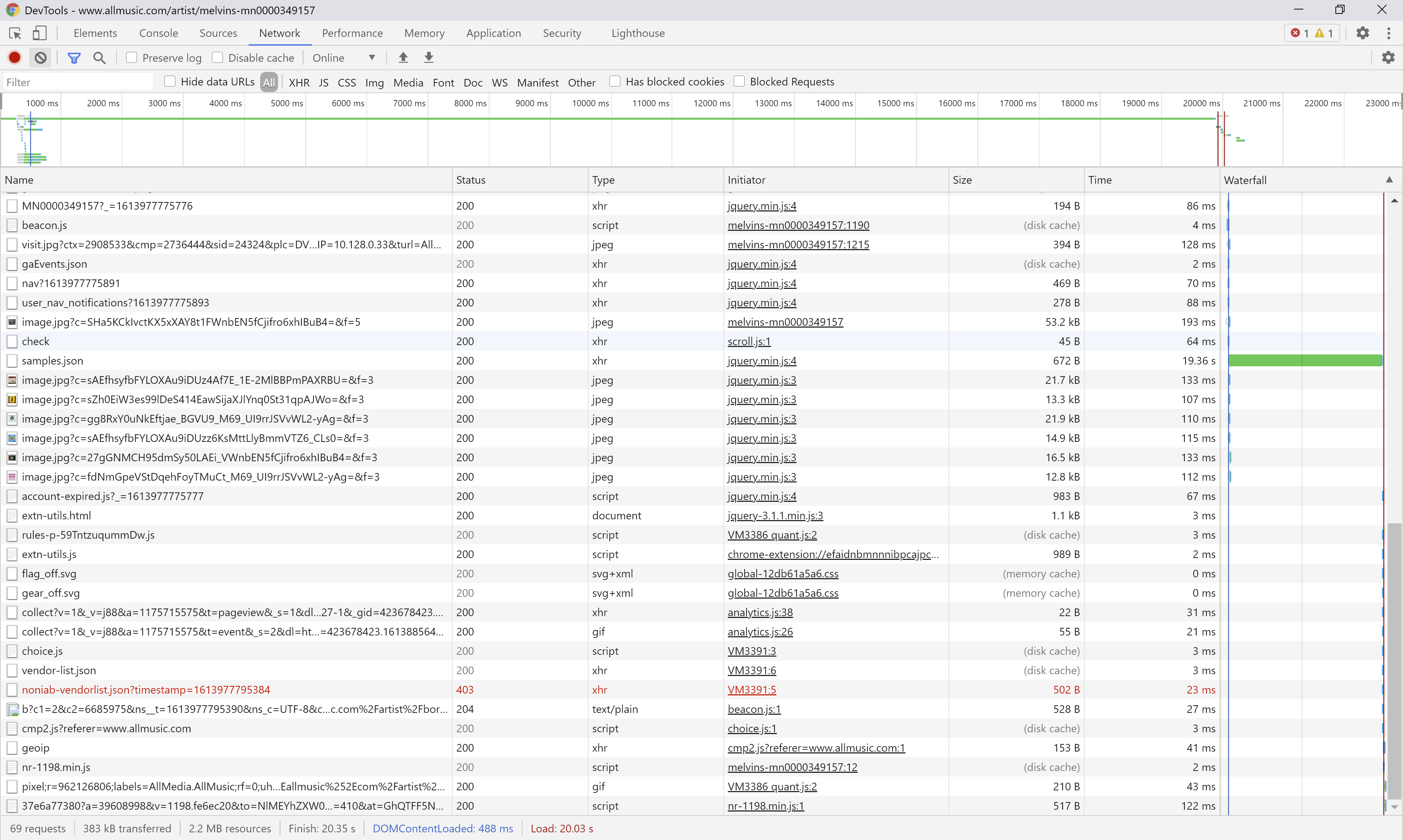Open scroll.js:1 initiator link
This screenshot has width=1403, height=840.
749,341
